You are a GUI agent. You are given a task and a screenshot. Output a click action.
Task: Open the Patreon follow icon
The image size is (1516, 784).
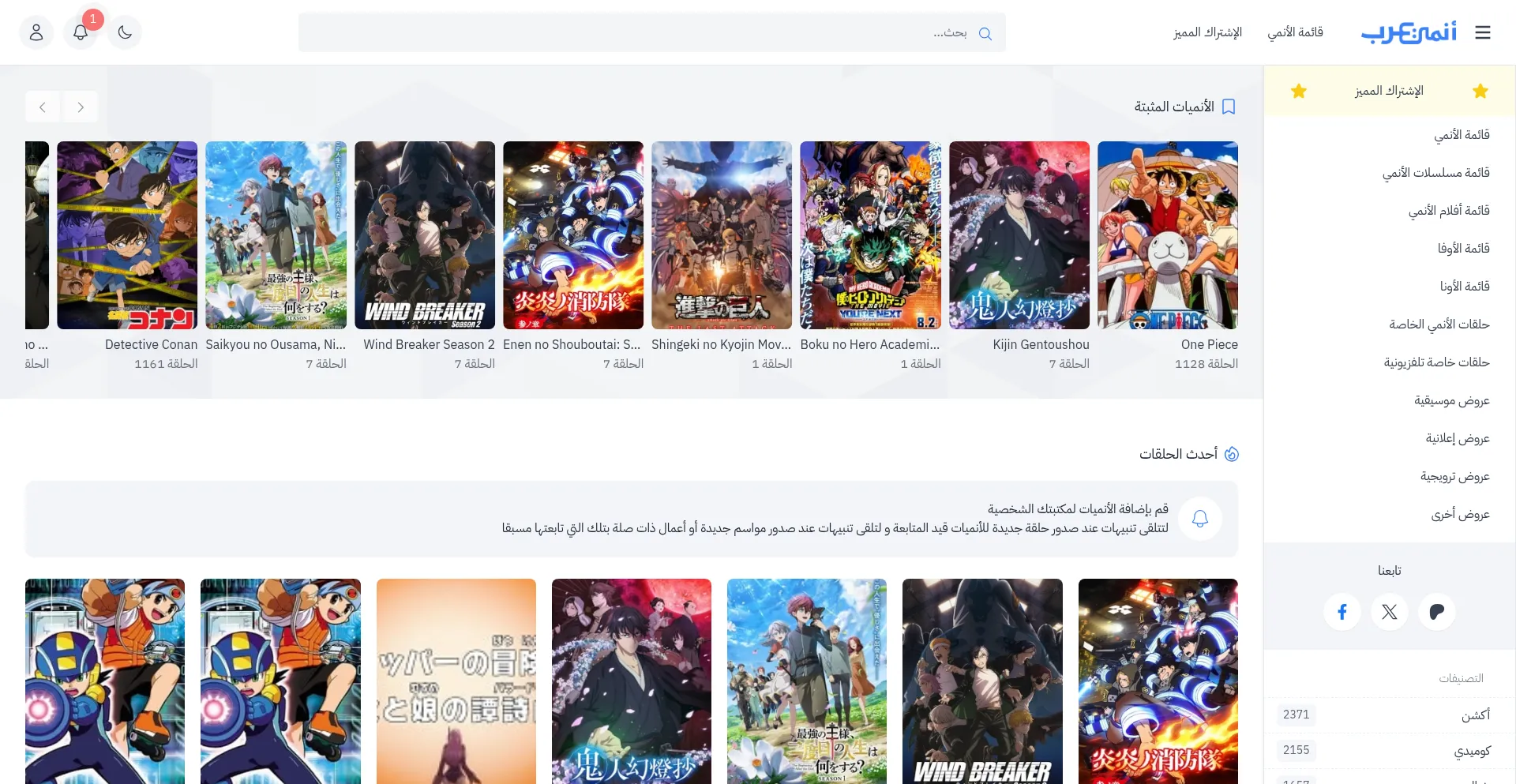point(1437,612)
